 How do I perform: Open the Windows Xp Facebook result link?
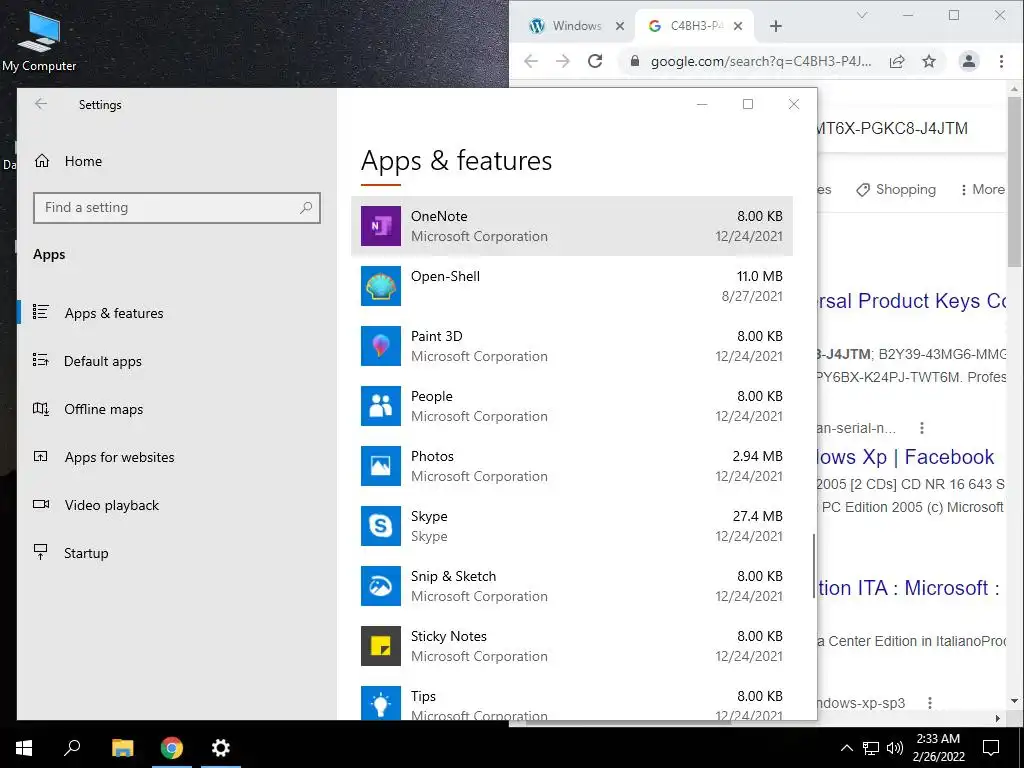[906, 457]
